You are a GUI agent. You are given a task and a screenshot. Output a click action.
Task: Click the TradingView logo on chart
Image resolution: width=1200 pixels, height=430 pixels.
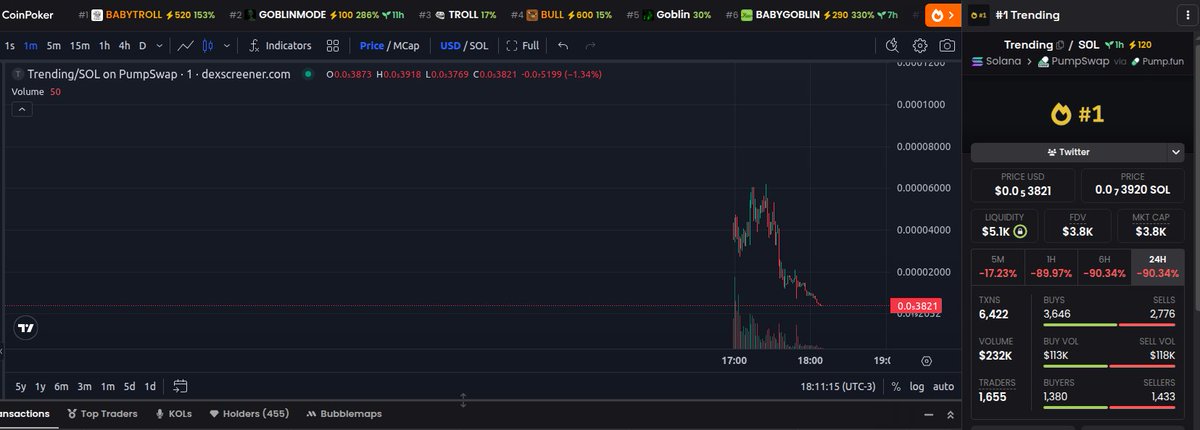point(27,328)
